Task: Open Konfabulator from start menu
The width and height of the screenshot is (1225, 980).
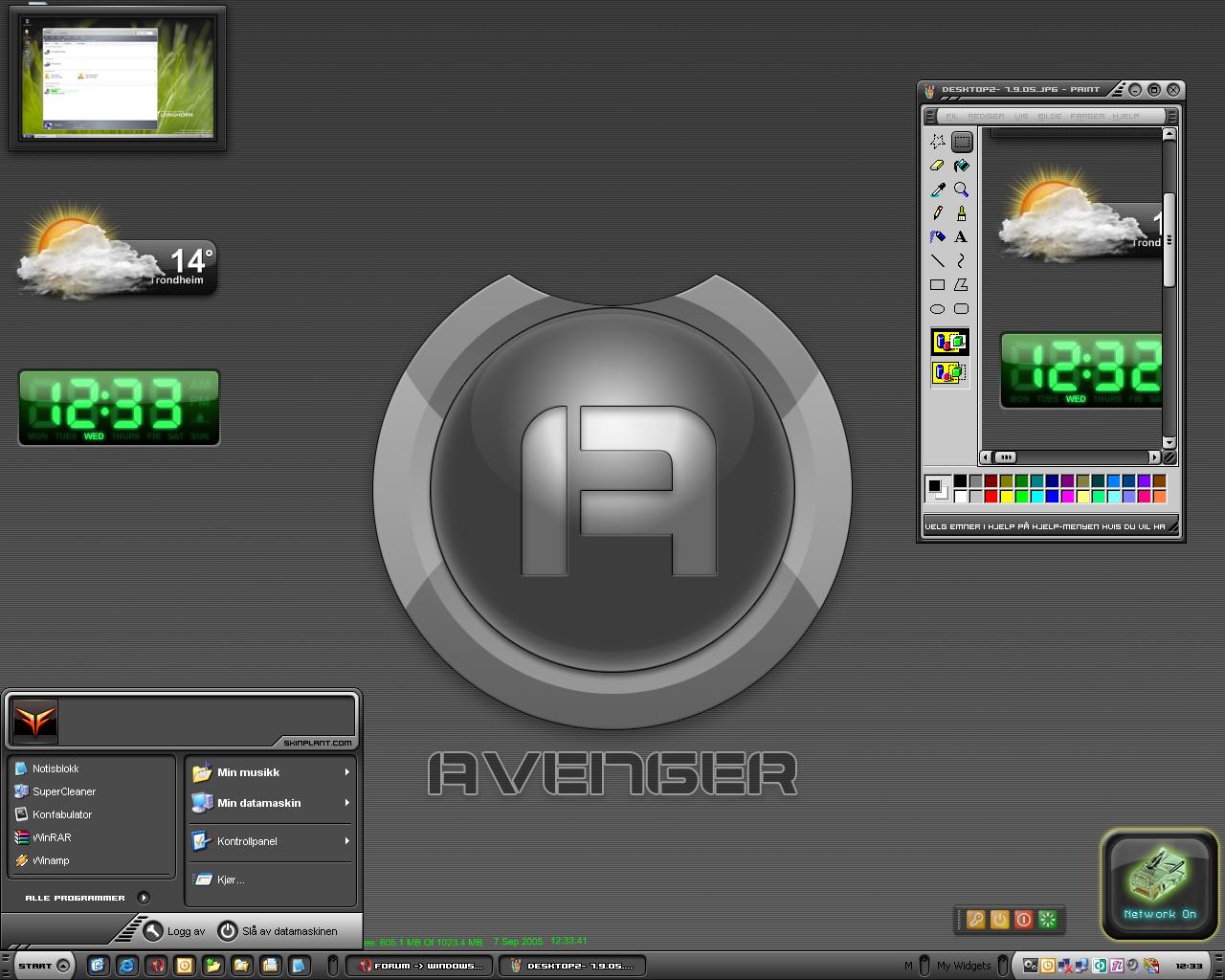Action: coord(92,814)
